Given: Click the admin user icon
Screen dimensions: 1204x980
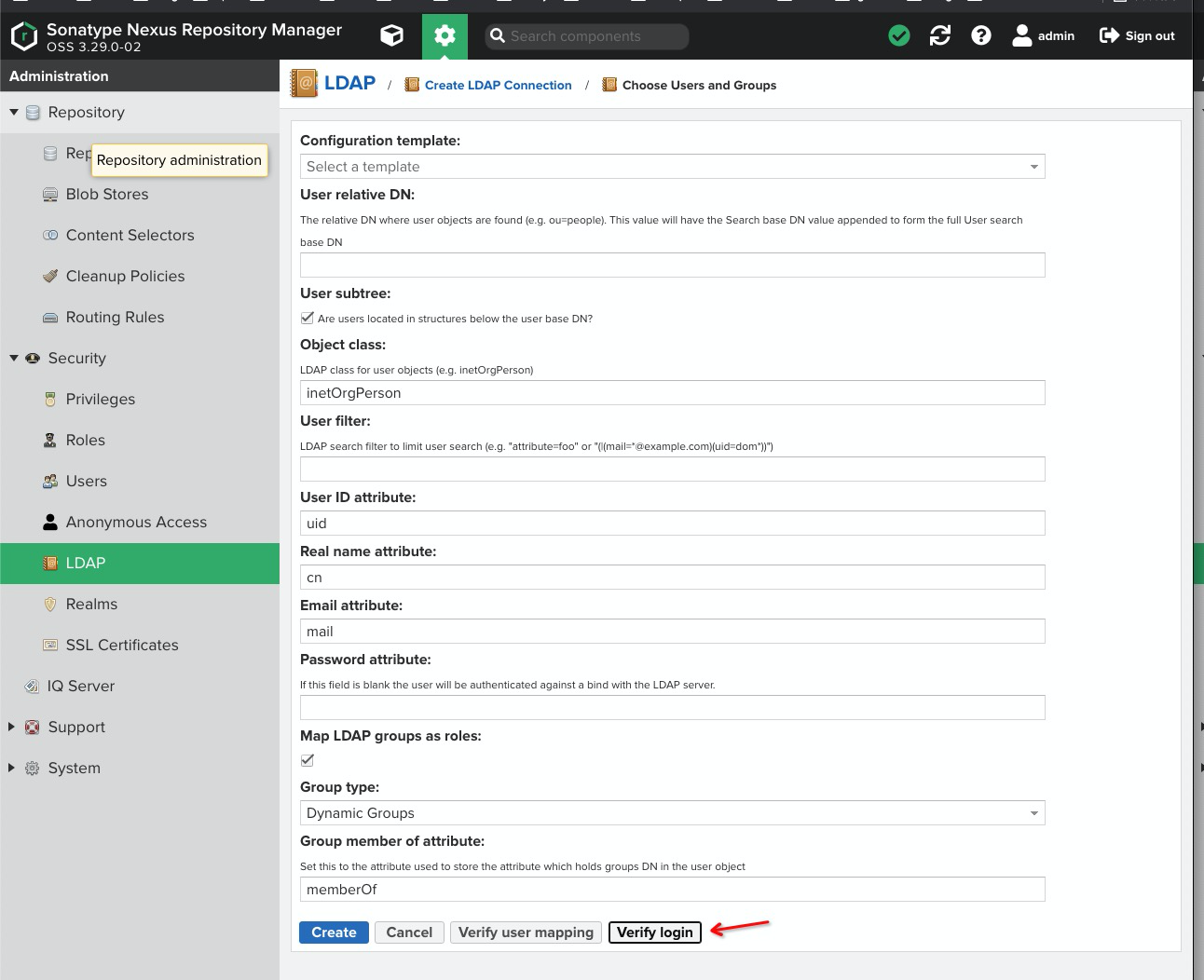Looking at the screenshot, I should [1022, 35].
